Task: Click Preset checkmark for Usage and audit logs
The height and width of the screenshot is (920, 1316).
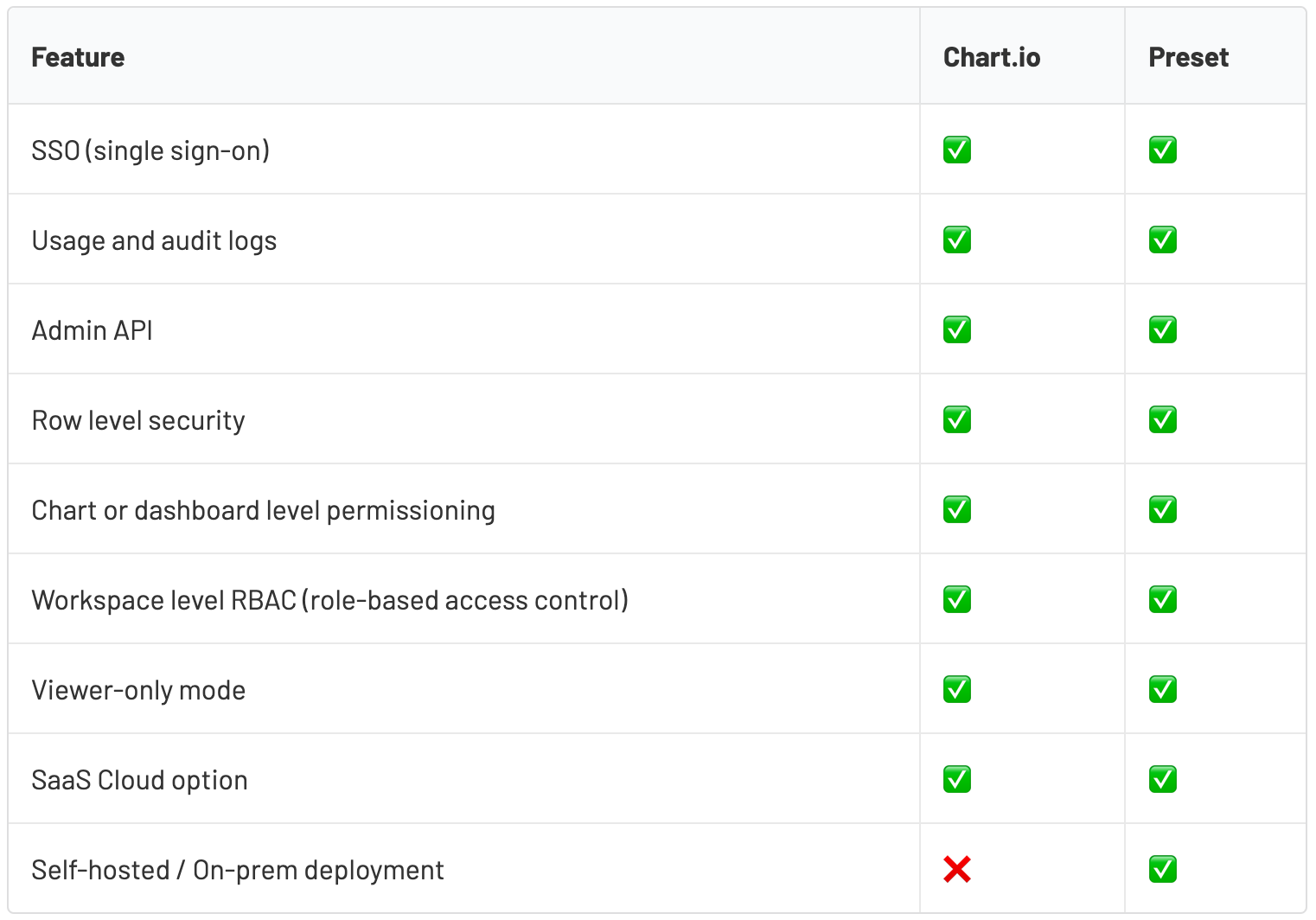Action: click(x=1163, y=240)
